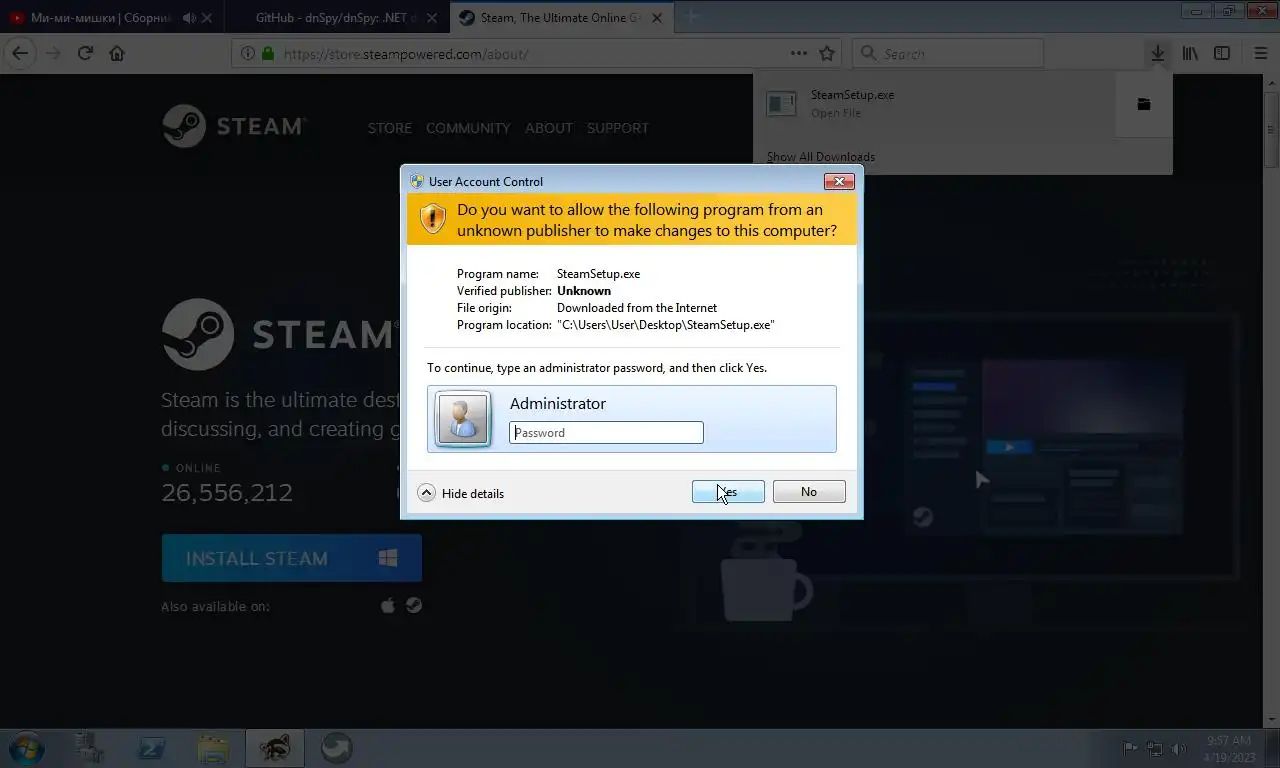Open Server Manager taskbar icon
Screen dimensions: 1280x768
[x=89, y=748]
